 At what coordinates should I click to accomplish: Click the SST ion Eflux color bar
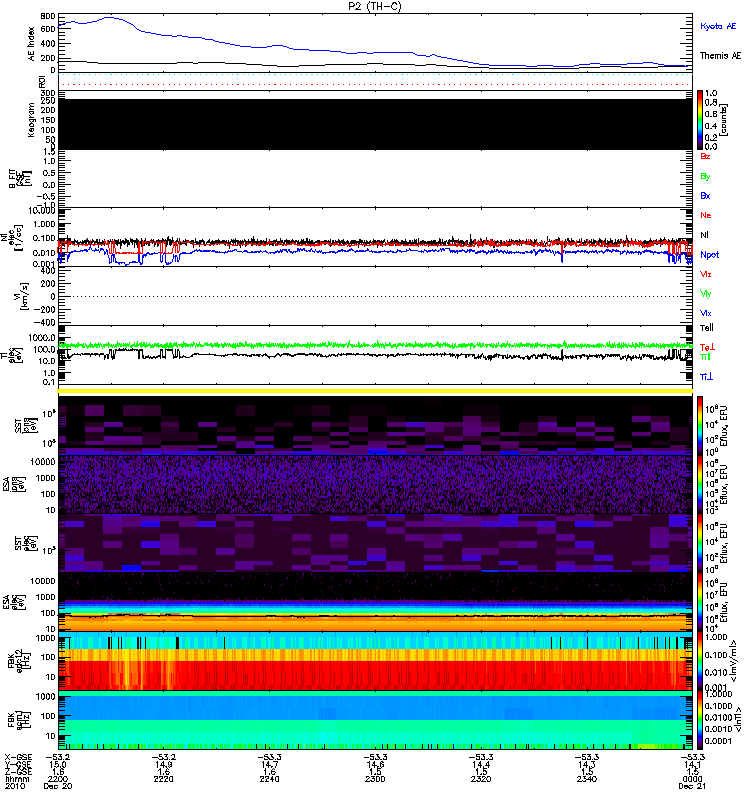pyautogui.click(x=699, y=424)
